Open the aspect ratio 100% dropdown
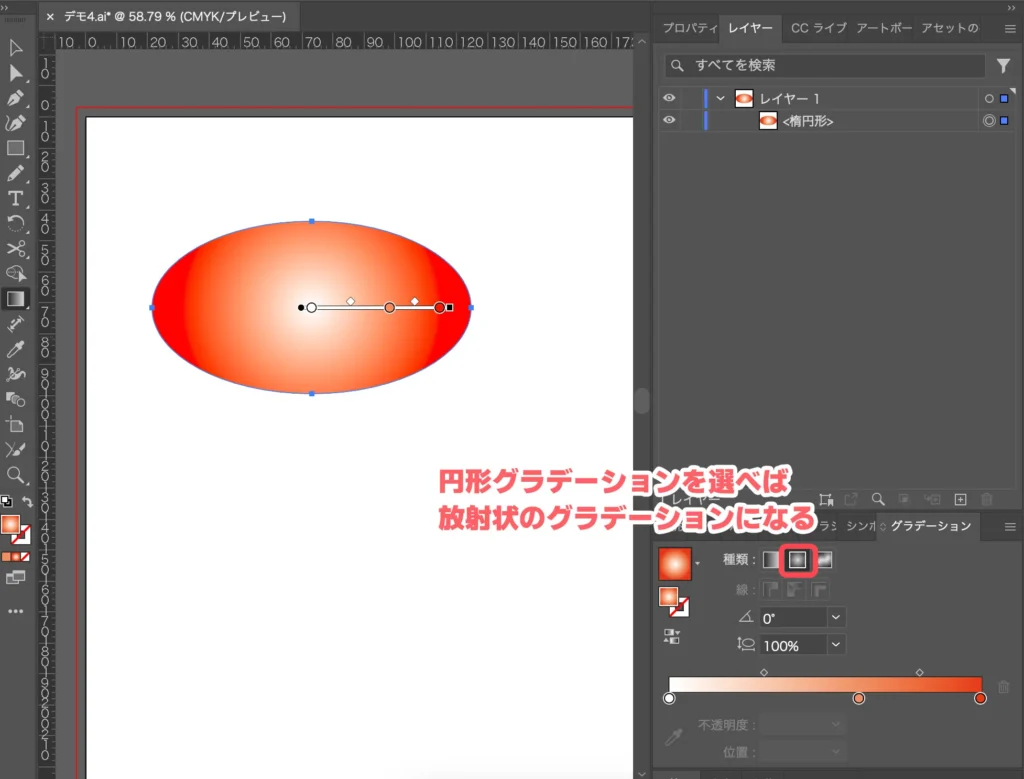1024x779 pixels. tap(835, 644)
